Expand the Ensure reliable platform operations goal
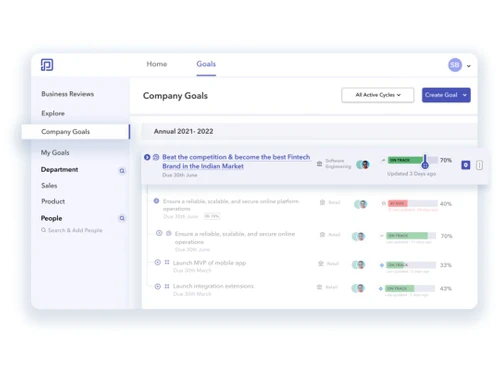The height and width of the screenshot is (375, 500). pyautogui.click(x=156, y=201)
